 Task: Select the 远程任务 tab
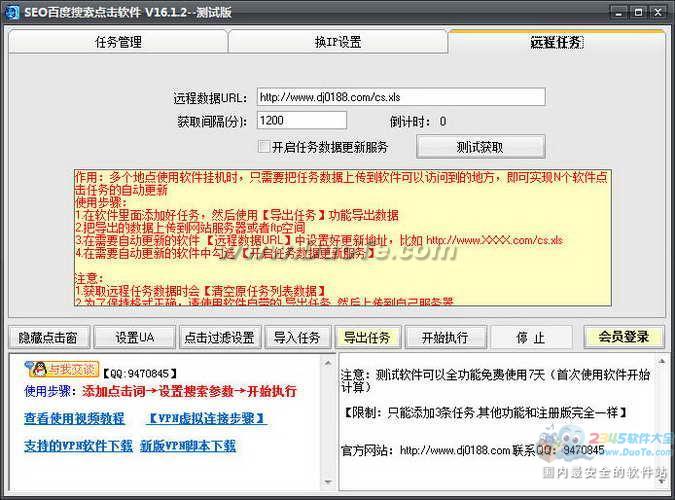(556, 42)
